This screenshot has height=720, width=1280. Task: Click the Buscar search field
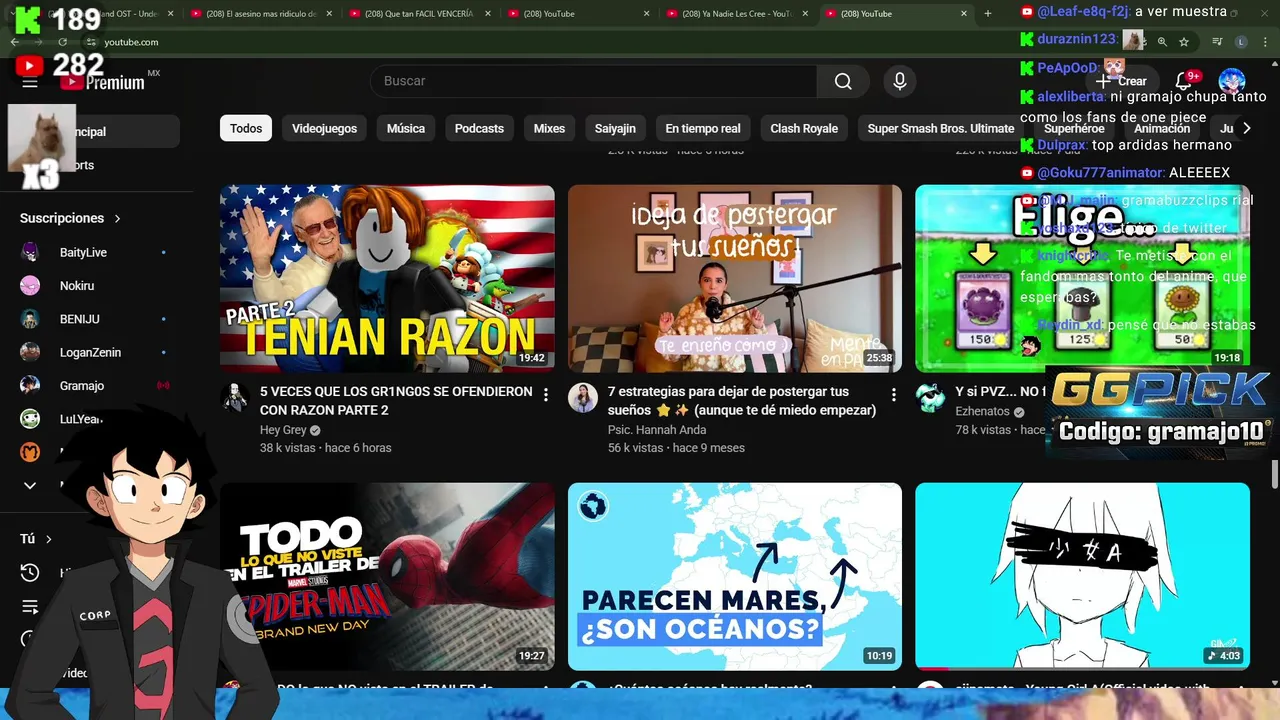click(x=593, y=81)
